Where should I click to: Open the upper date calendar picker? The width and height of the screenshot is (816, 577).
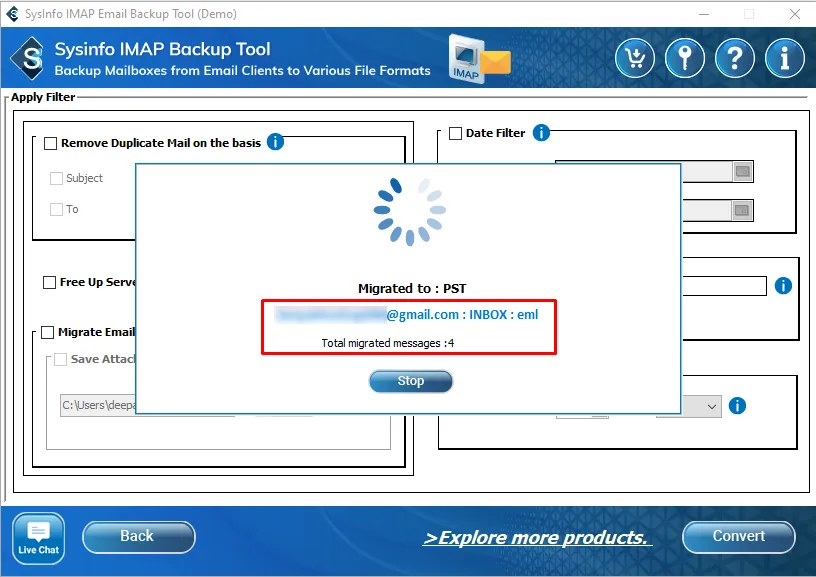pos(743,171)
